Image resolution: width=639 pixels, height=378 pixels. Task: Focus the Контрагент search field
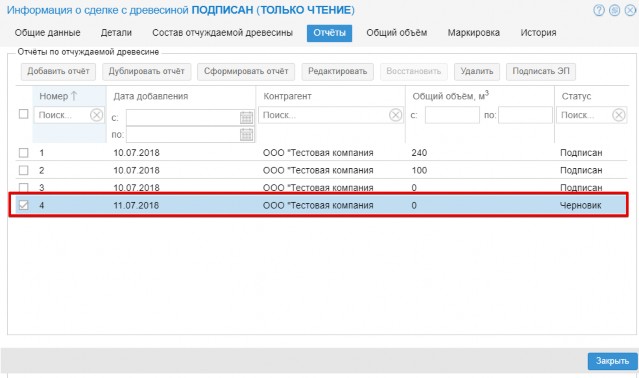click(x=324, y=115)
